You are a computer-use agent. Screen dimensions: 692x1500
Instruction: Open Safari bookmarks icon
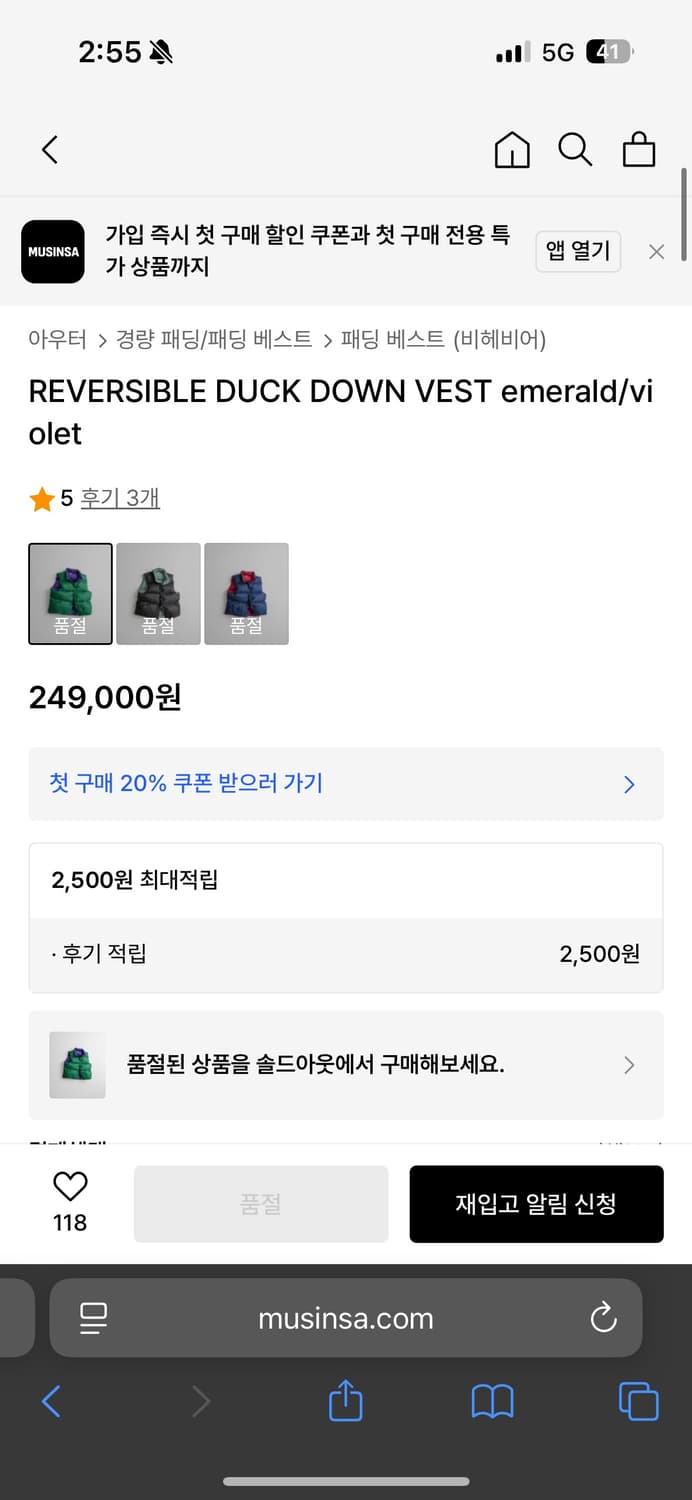pyautogui.click(x=492, y=1402)
